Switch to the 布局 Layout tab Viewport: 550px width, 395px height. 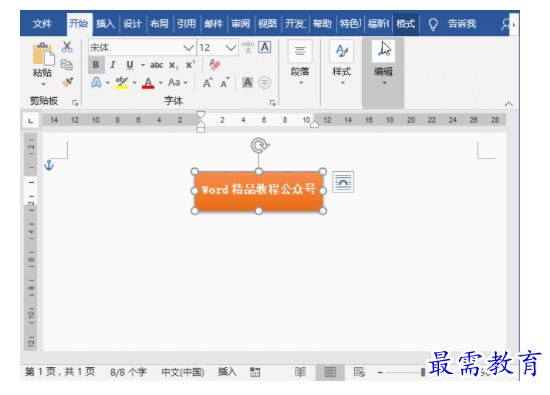coord(159,24)
